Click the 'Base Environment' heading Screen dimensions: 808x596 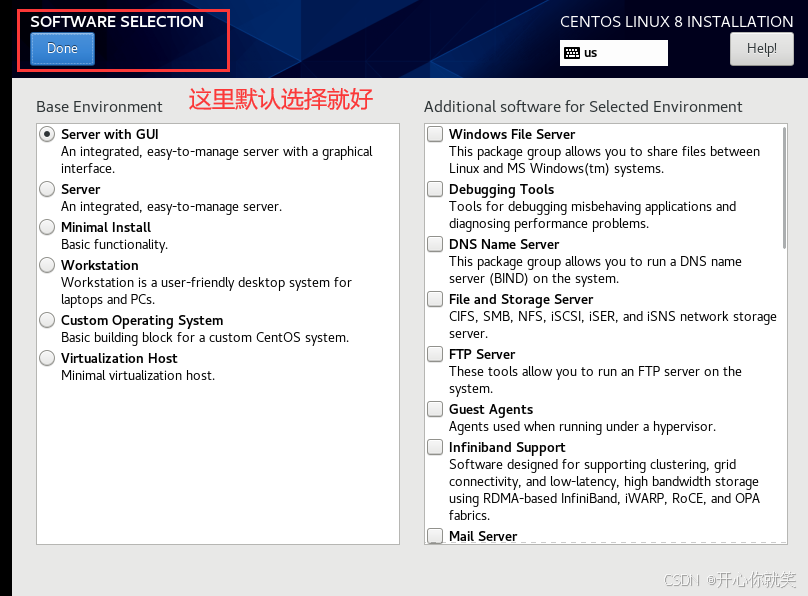tap(99, 107)
